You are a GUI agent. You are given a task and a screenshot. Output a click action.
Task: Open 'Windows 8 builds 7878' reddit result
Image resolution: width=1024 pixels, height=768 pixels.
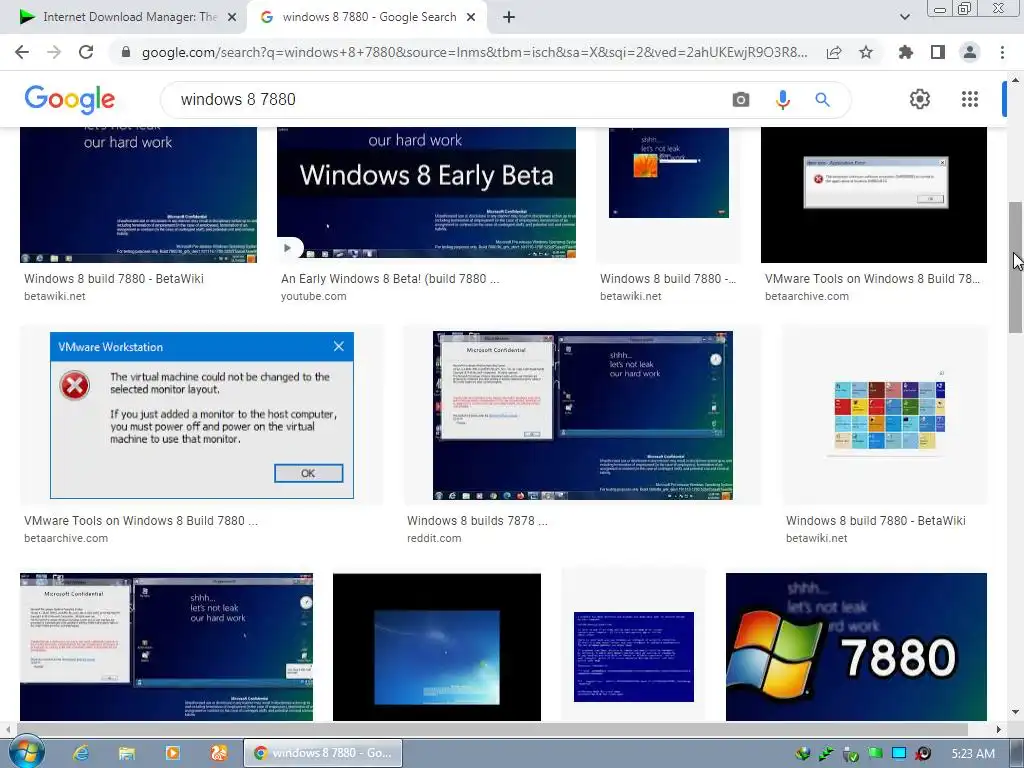pos(477,520)
